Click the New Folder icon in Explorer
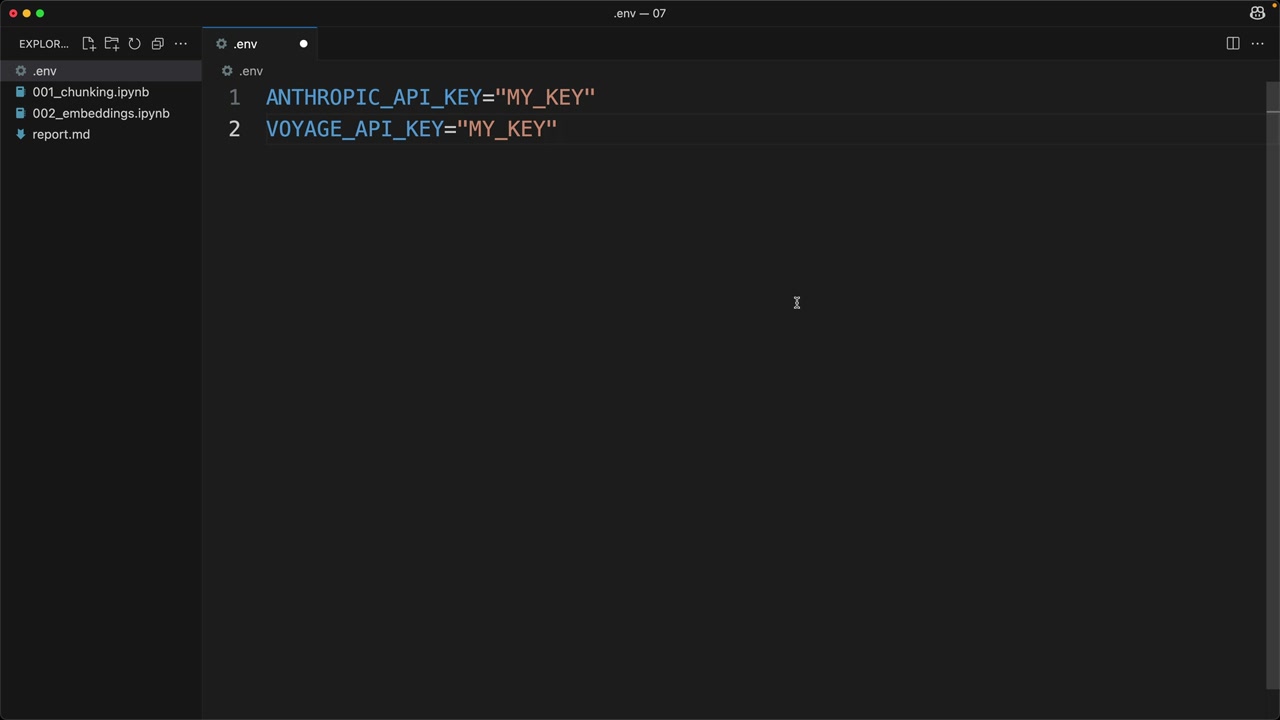The image size is (1280, 720). (112, 44)
